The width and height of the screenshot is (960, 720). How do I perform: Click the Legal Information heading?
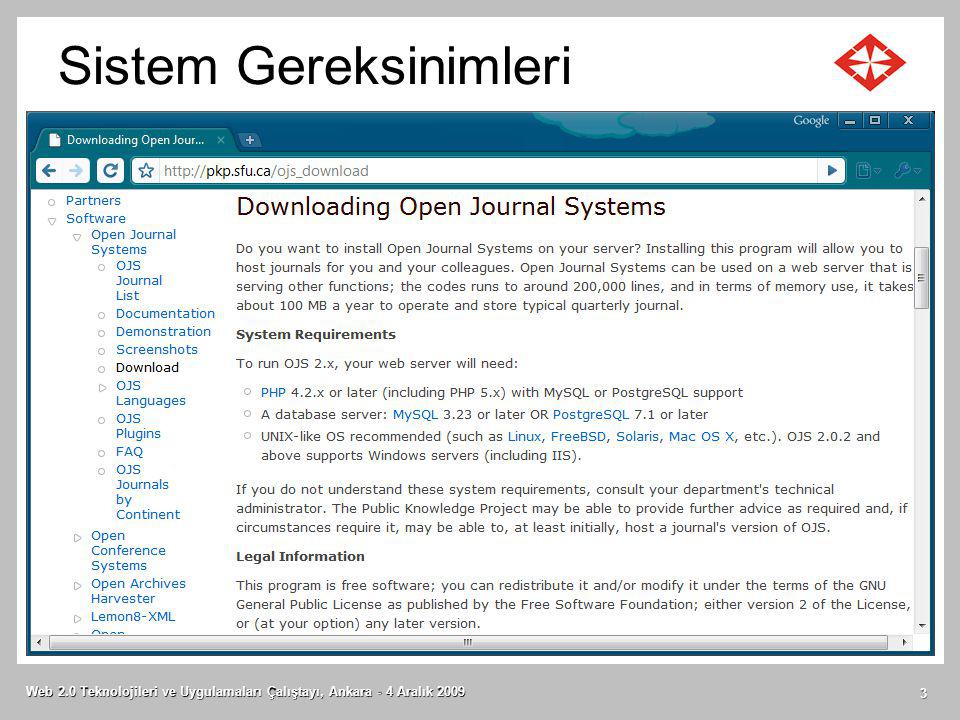(300, 557)
